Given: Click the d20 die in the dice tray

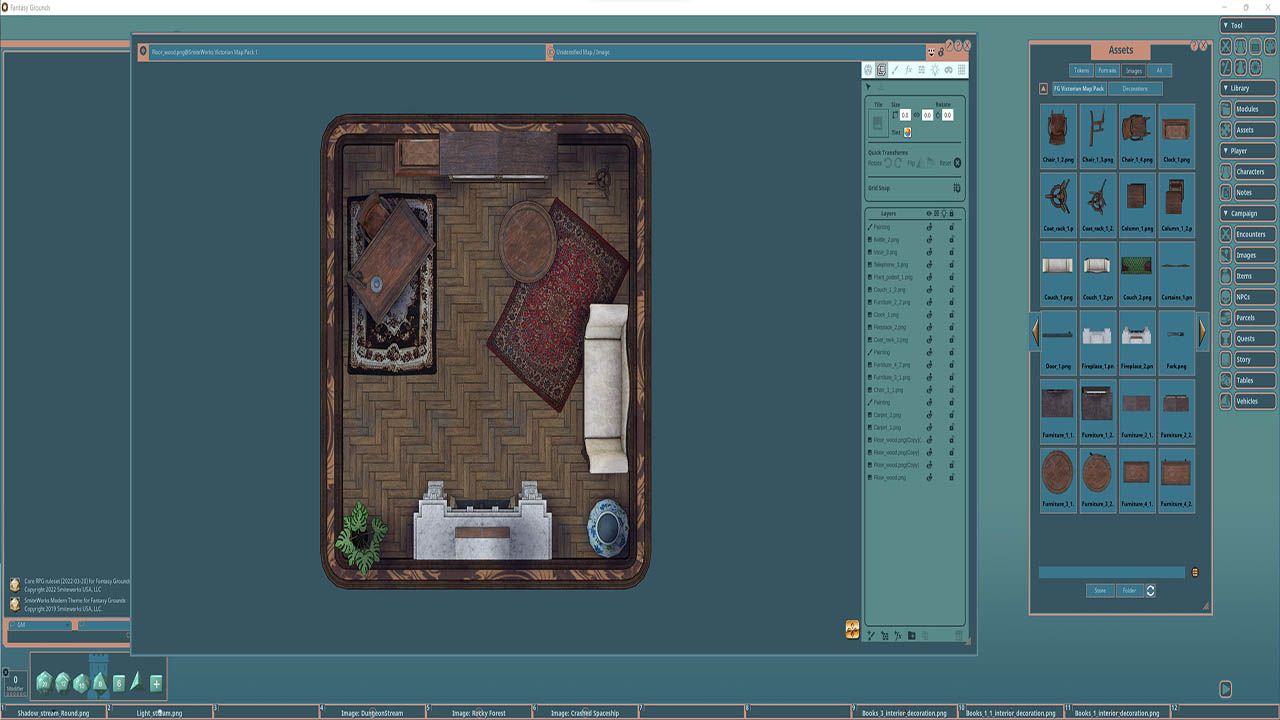Looking at the screenshot, I should click(x=44, y=682).
